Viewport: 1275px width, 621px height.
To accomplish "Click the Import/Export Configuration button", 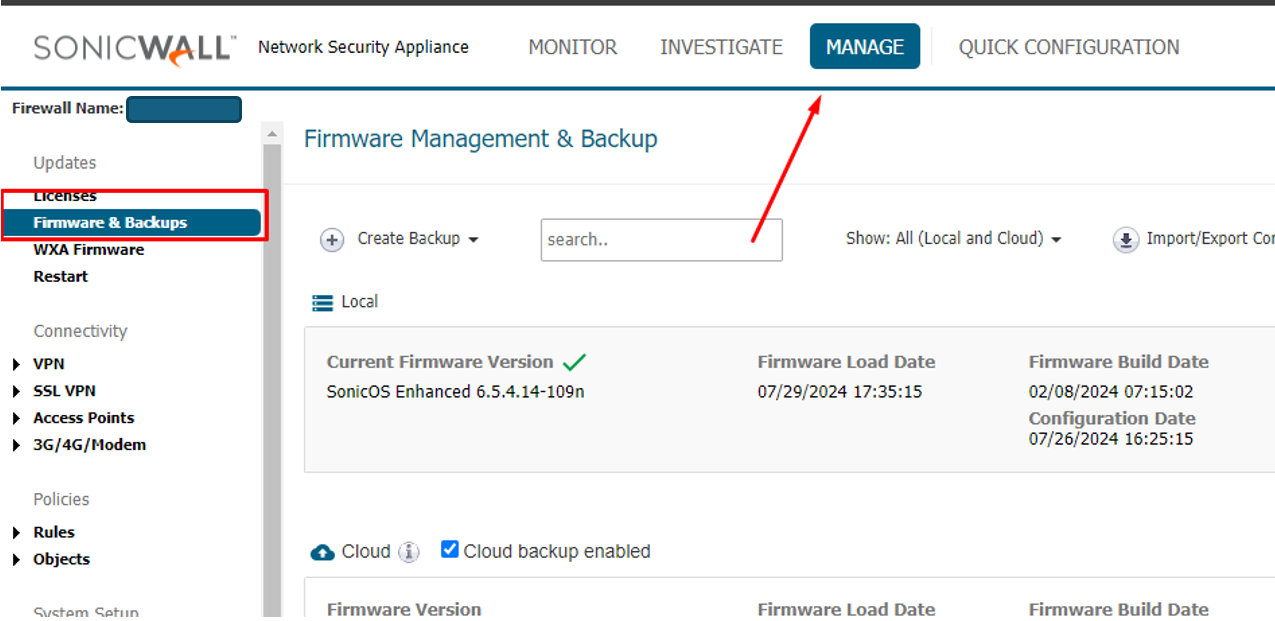I will pos(1194,239).
